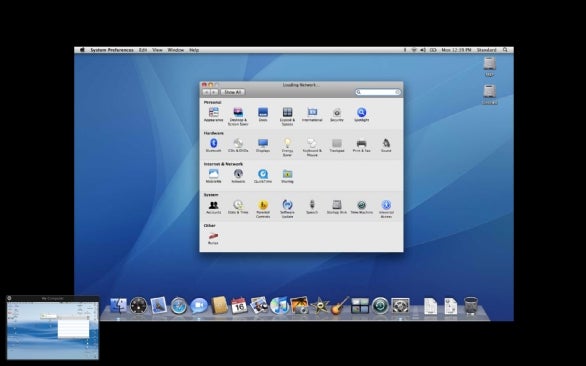Open the Window menu
Image resolution: width=586 pixels, height=366 pixels.
click(x=176, y=50)
